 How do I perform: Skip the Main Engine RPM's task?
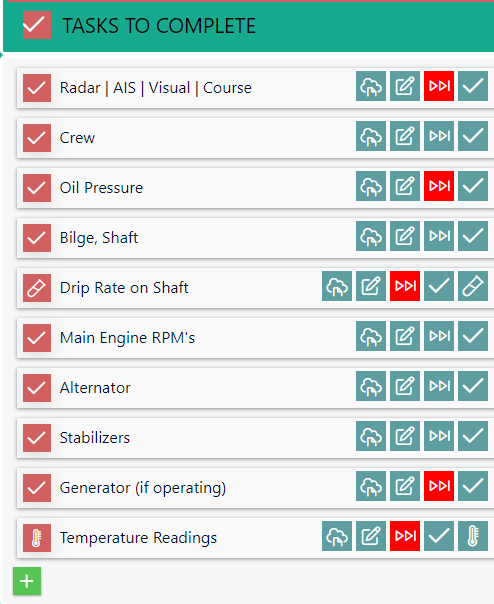click(439, 336)
